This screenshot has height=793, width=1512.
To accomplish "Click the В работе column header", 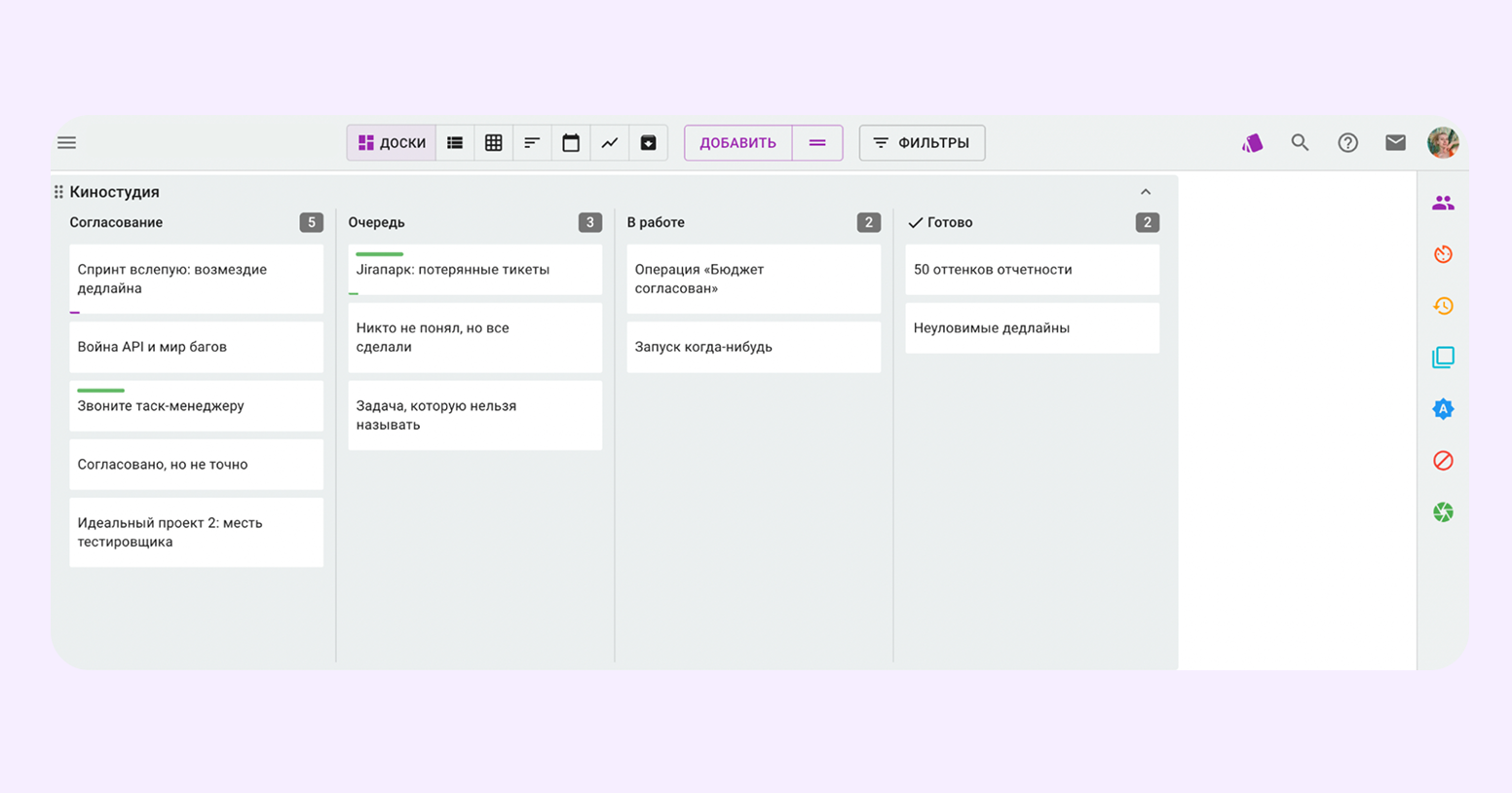I will point(656,222).
